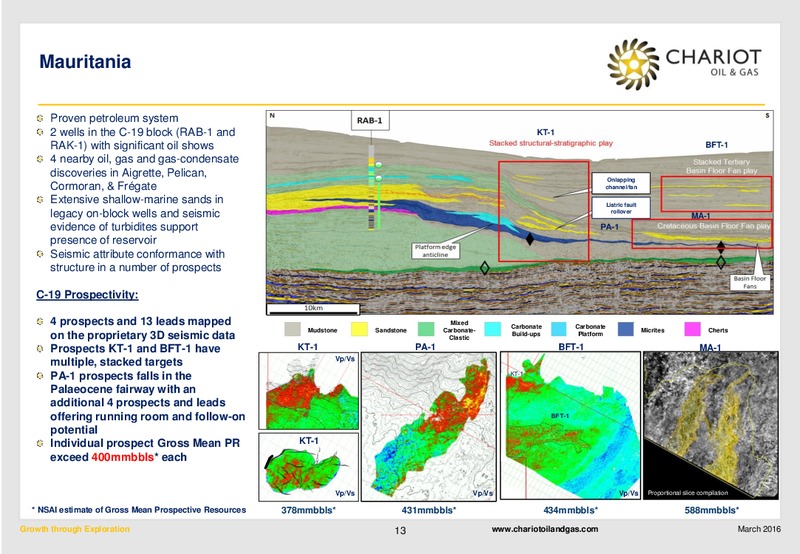The image size is (800, 554).
Task: Click the 10km scale bar
Action: point(313,309)
